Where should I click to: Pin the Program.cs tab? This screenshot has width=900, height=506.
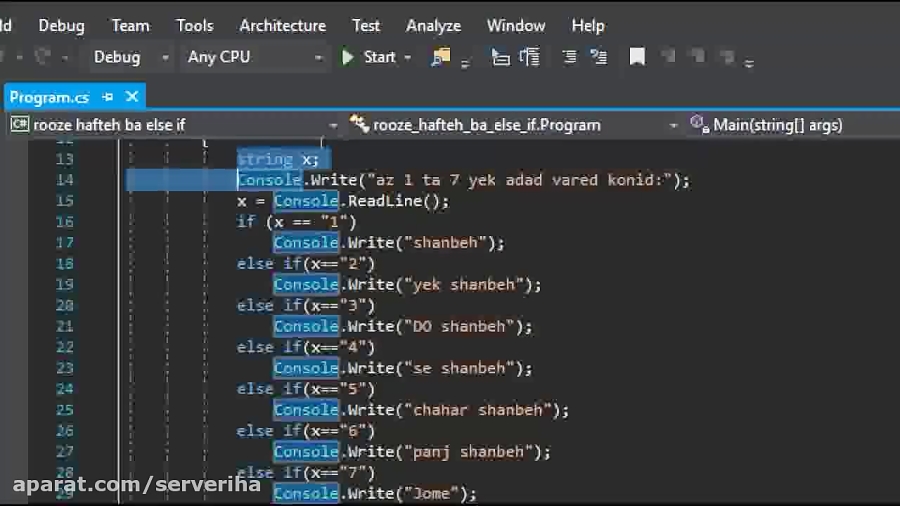(x=107, y=98)
